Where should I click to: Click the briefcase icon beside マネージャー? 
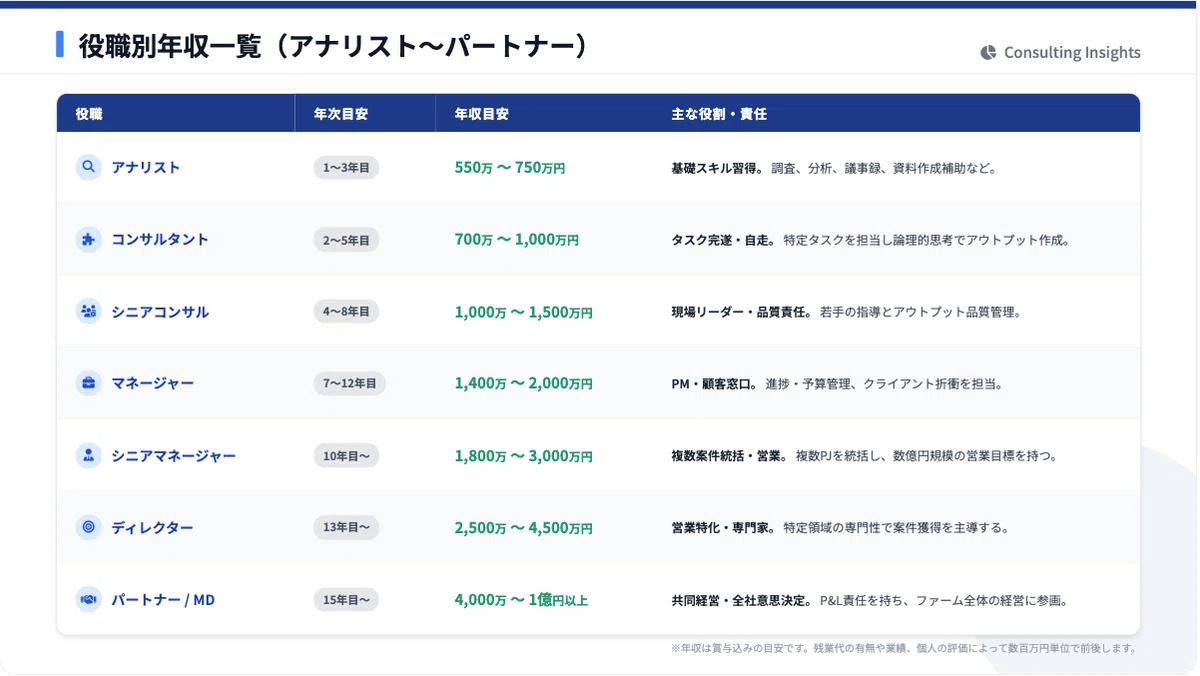[89, 383]
